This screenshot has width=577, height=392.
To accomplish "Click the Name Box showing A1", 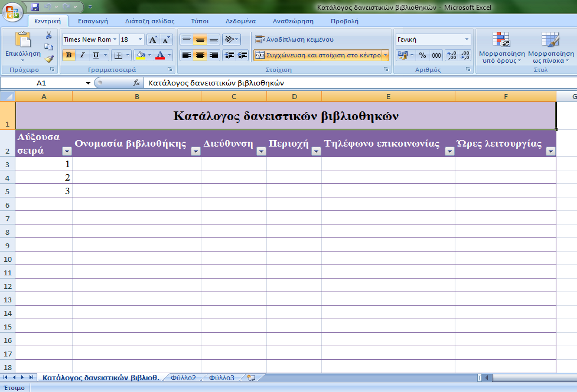I will [41, 83].
